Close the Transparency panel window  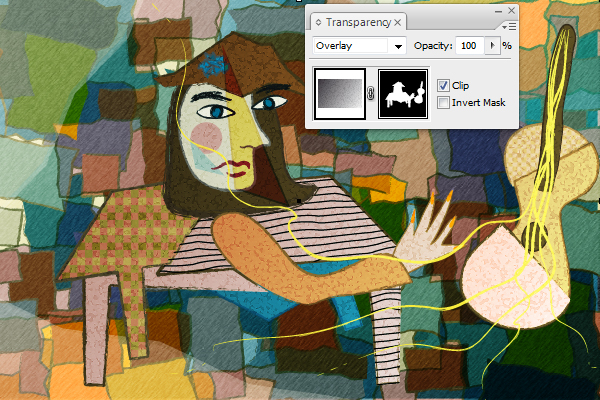[512, 11]
